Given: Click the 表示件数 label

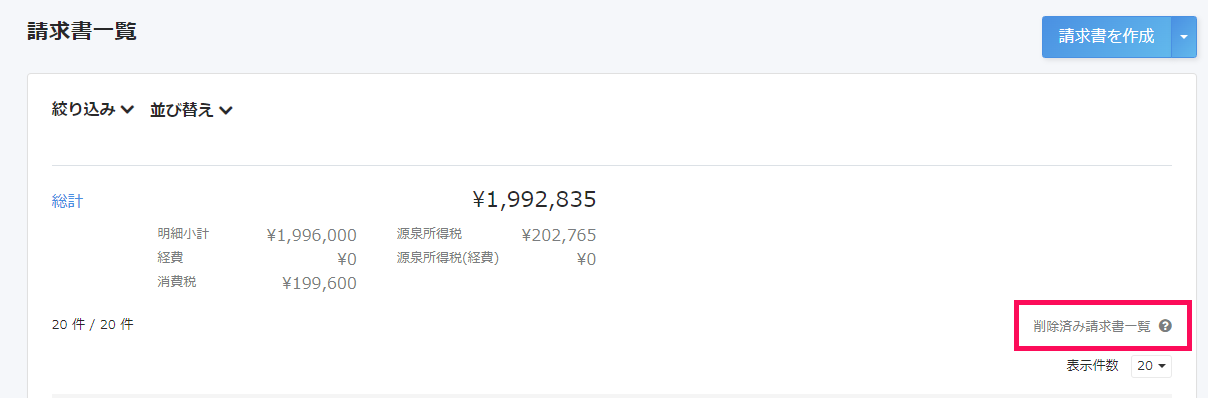Looking at the screenshot, I should [x=1092, y=366].
